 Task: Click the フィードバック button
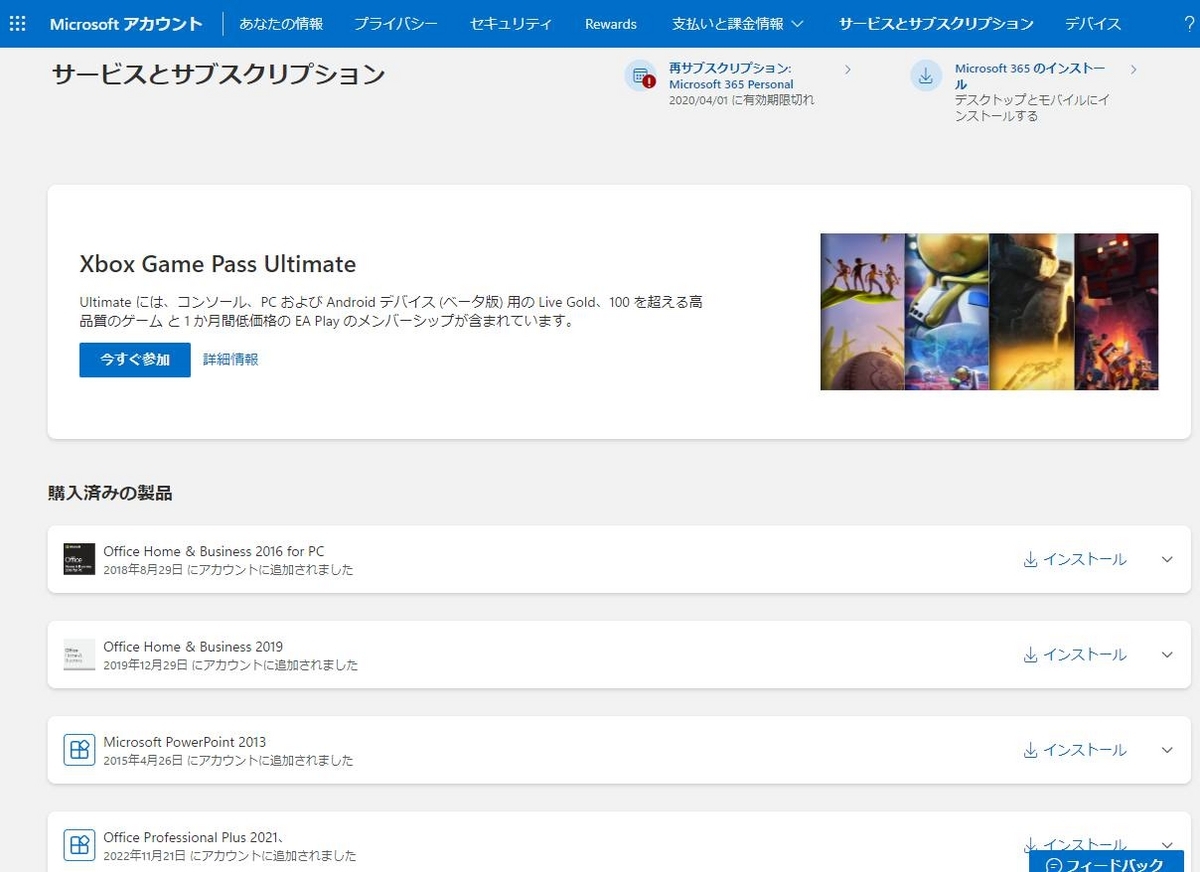[x=1106, y=863]
